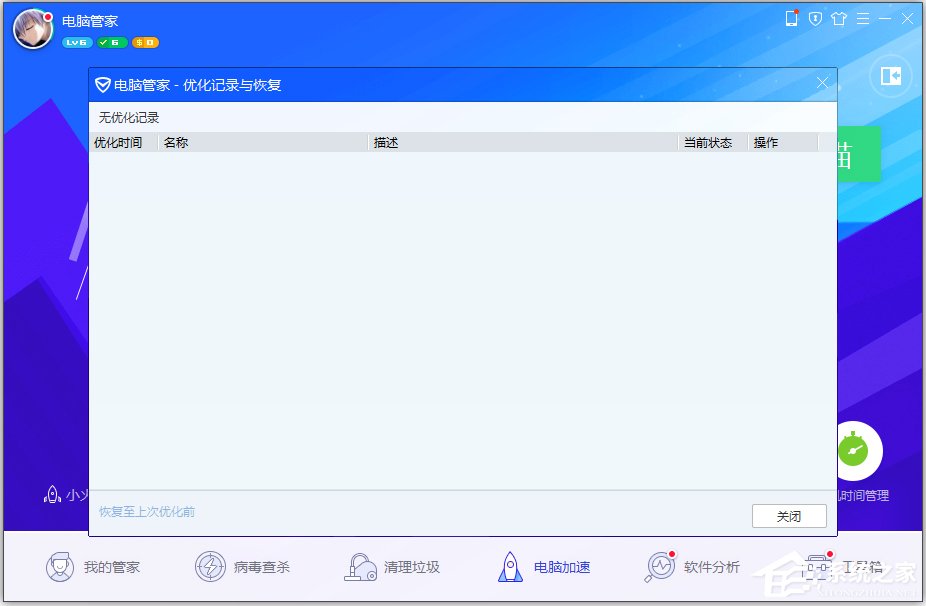Open the security shield protection icon

815,19
